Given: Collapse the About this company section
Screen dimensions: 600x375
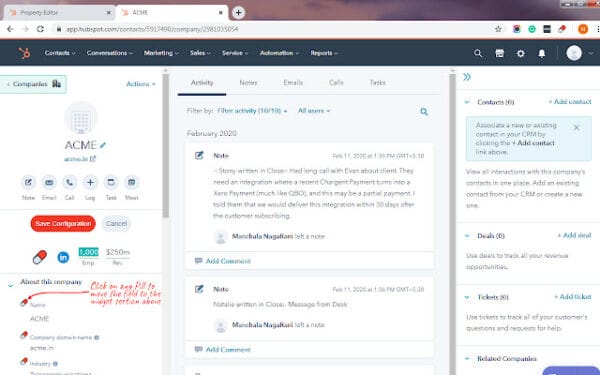Looking at the screenshot, I should pos(10,285).
